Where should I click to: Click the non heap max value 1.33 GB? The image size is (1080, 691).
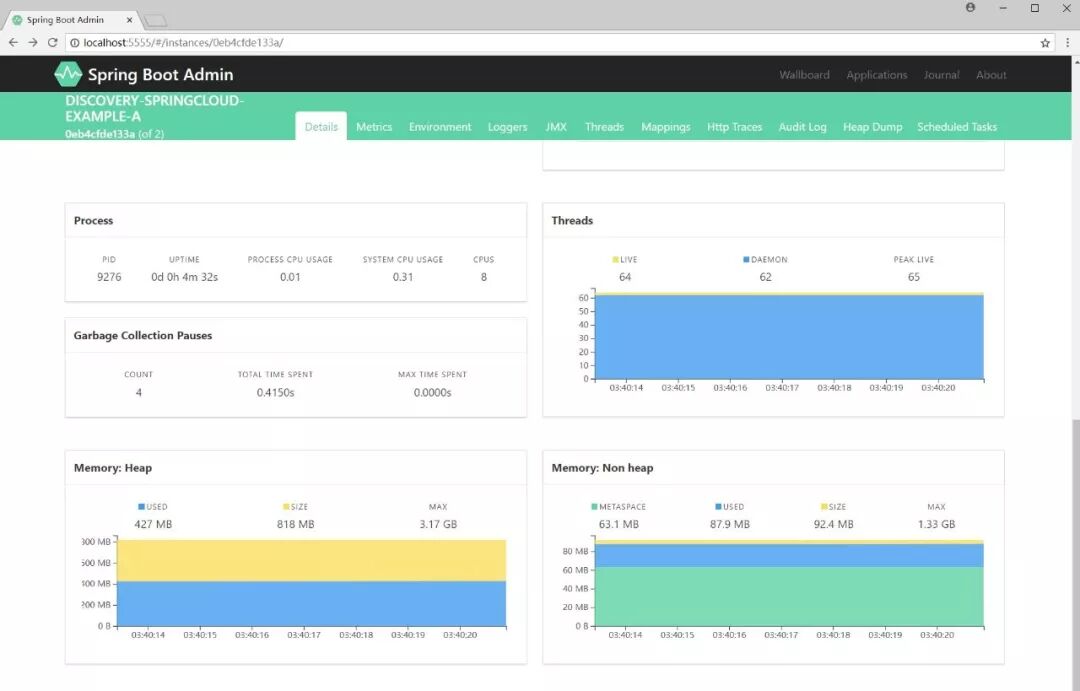click(x=936, y=524)
